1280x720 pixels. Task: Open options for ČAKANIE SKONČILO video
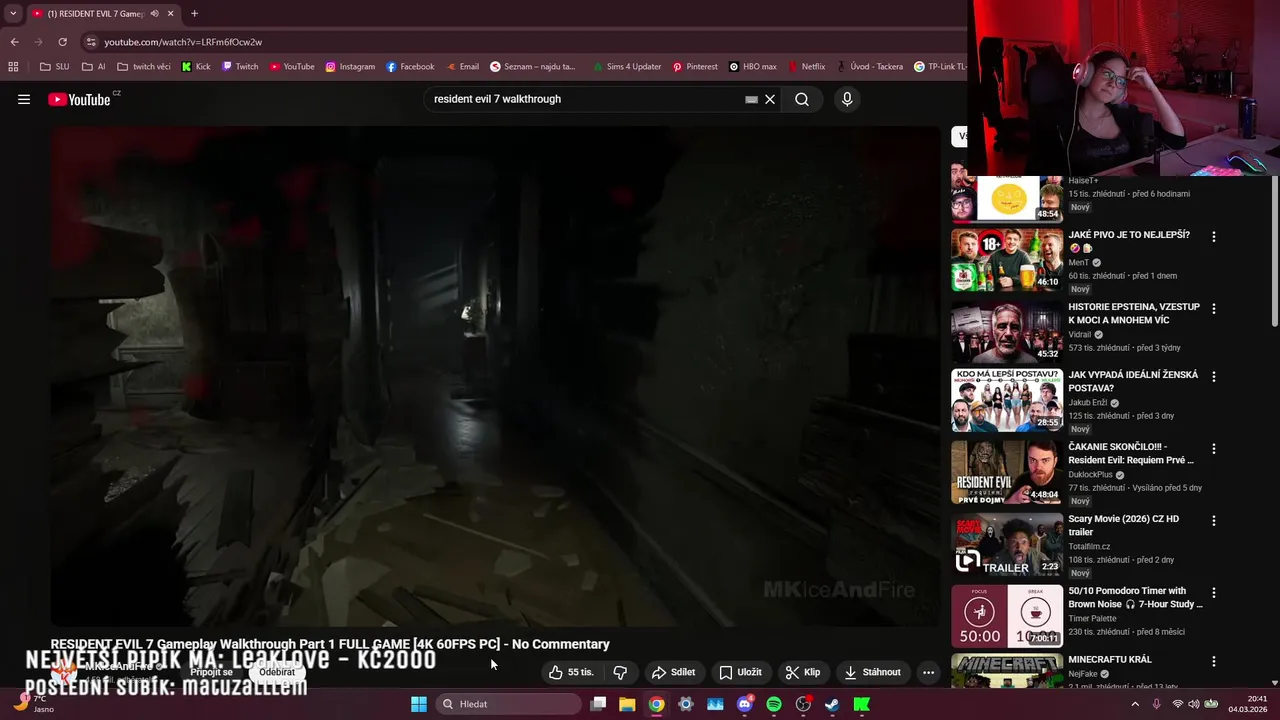(x=1214, y=449)
